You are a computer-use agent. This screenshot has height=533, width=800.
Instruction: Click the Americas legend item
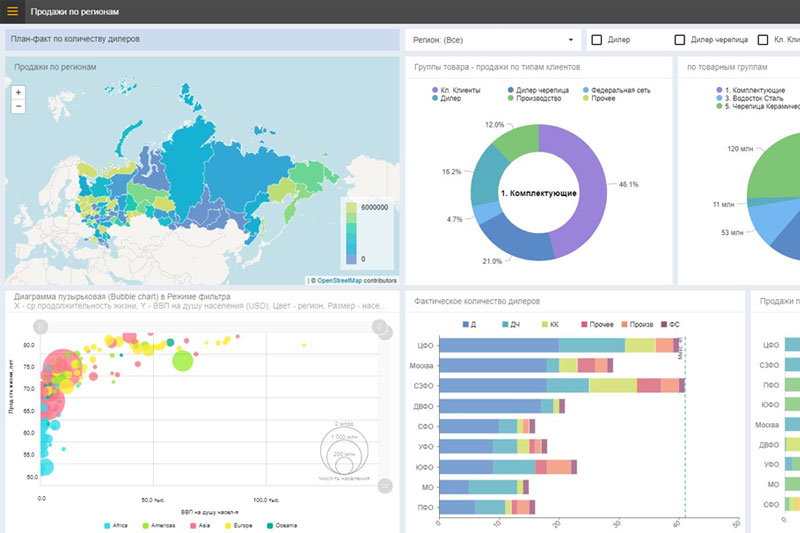[x=159, y=525]
